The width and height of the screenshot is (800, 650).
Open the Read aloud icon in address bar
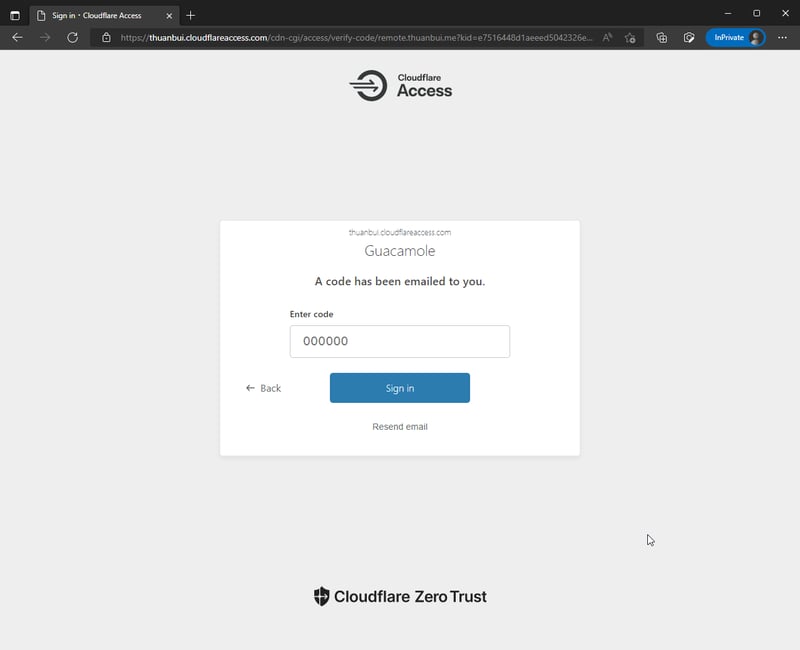[607, 37]
